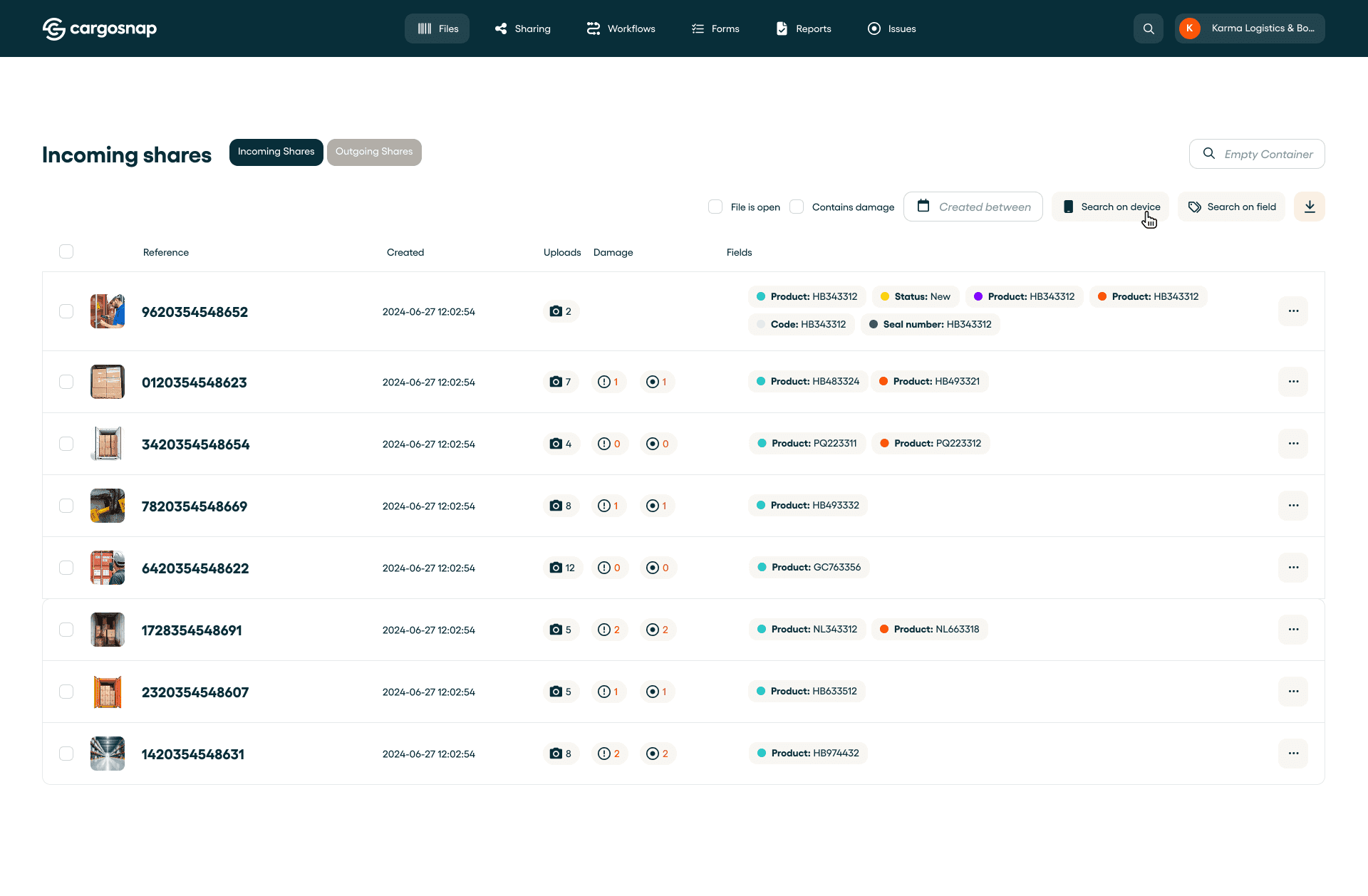
Task: Click target issue icon for 1420354548631
Action: click(653, 754)
